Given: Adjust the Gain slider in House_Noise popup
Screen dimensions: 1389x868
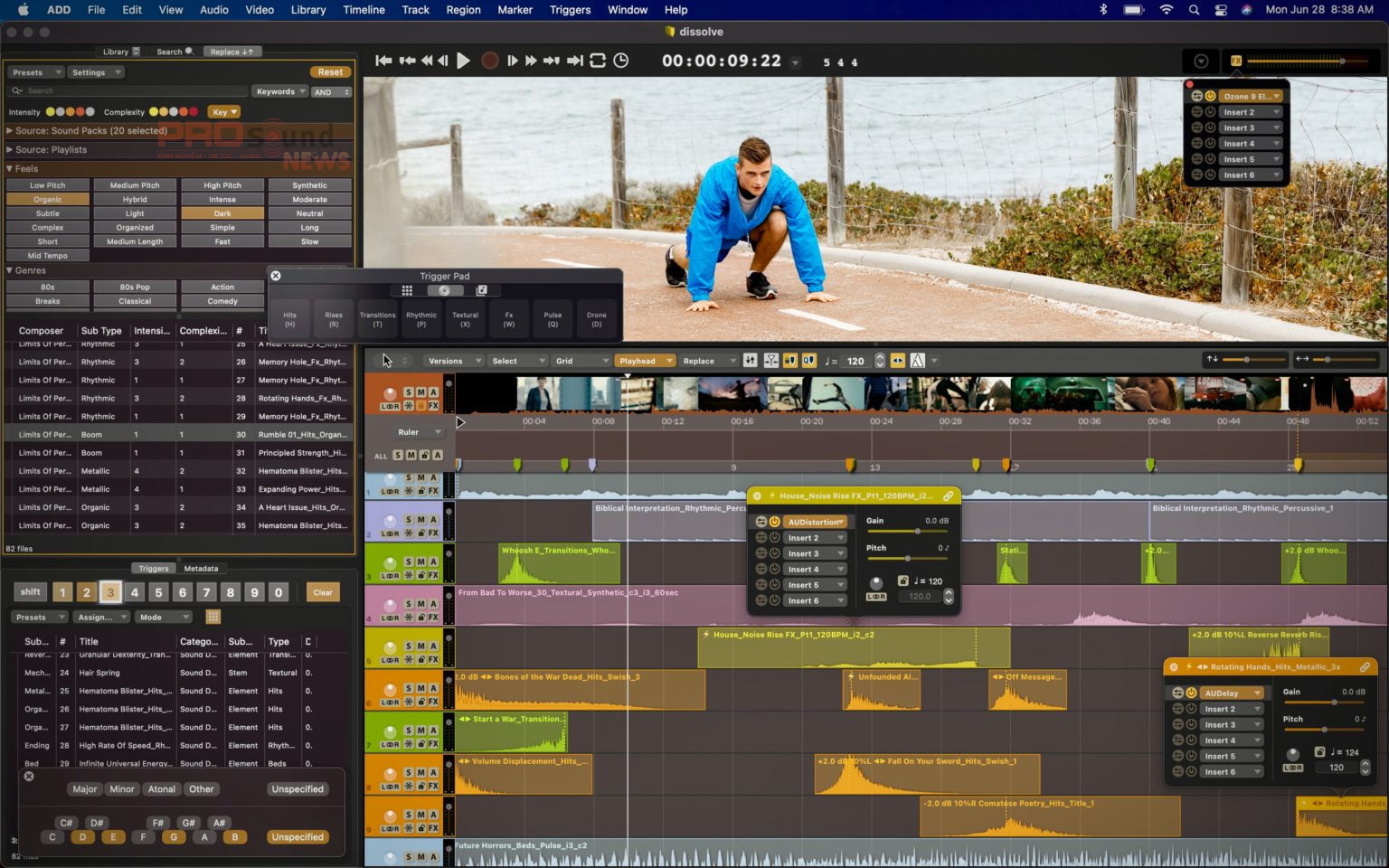Looking at the screenshot, I should click(917, 531).
